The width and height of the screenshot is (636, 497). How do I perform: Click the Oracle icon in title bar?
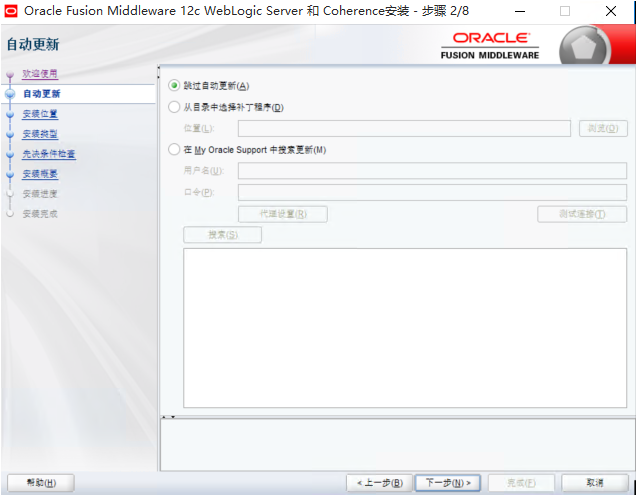click(x=11, y=11)
